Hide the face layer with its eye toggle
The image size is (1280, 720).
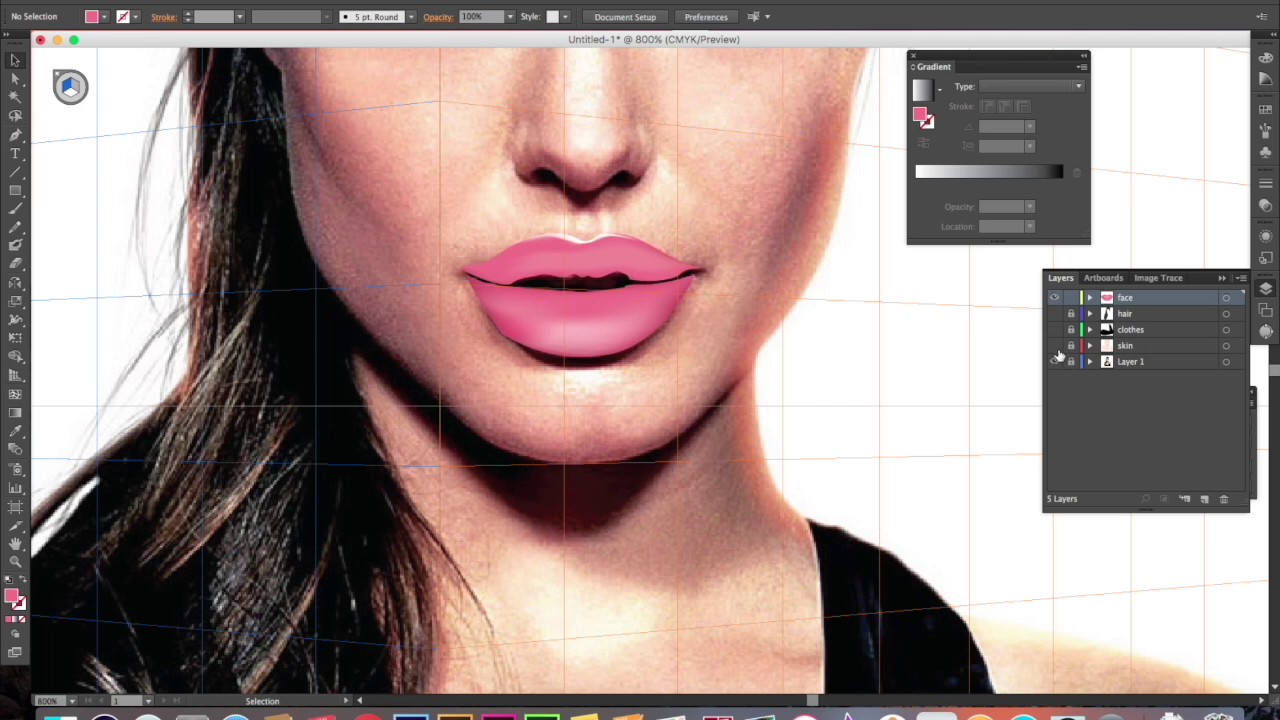coord(1054,297)
